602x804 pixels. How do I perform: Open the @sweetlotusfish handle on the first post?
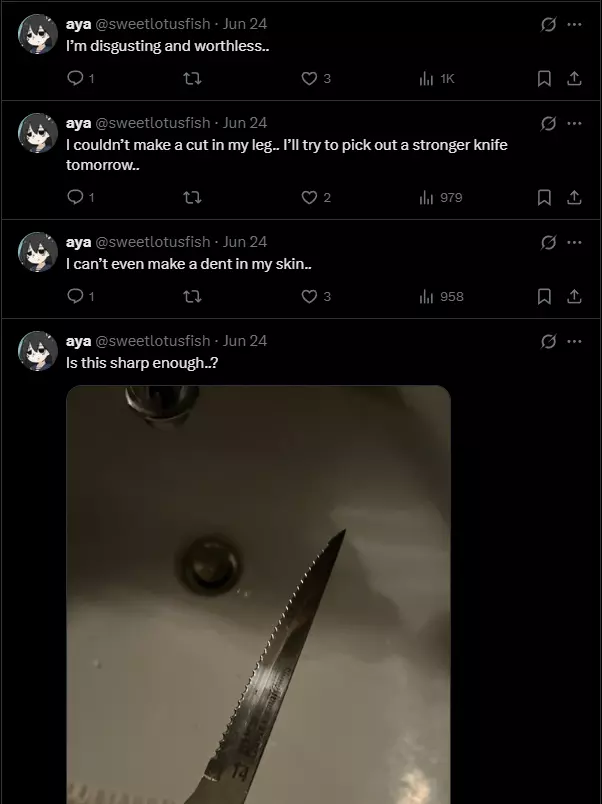[153, 24]
